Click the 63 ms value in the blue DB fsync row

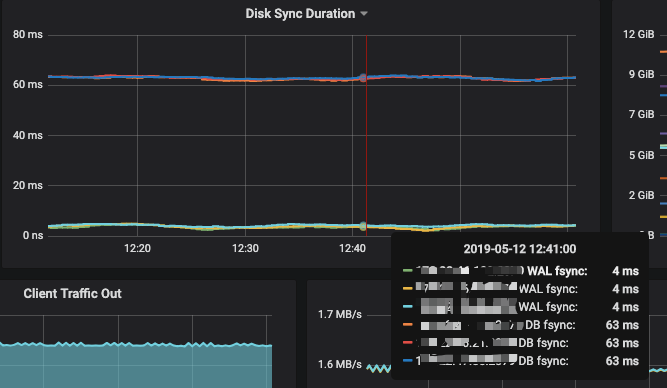(622, 361)
